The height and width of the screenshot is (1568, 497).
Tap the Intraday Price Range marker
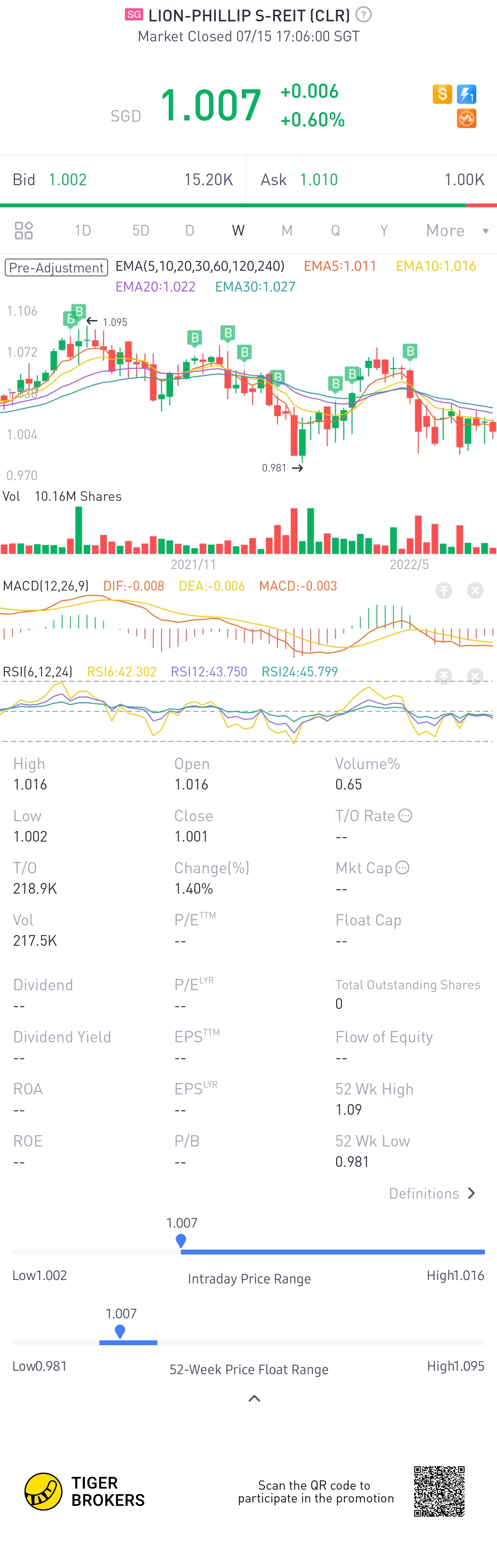coord(181,1241)
